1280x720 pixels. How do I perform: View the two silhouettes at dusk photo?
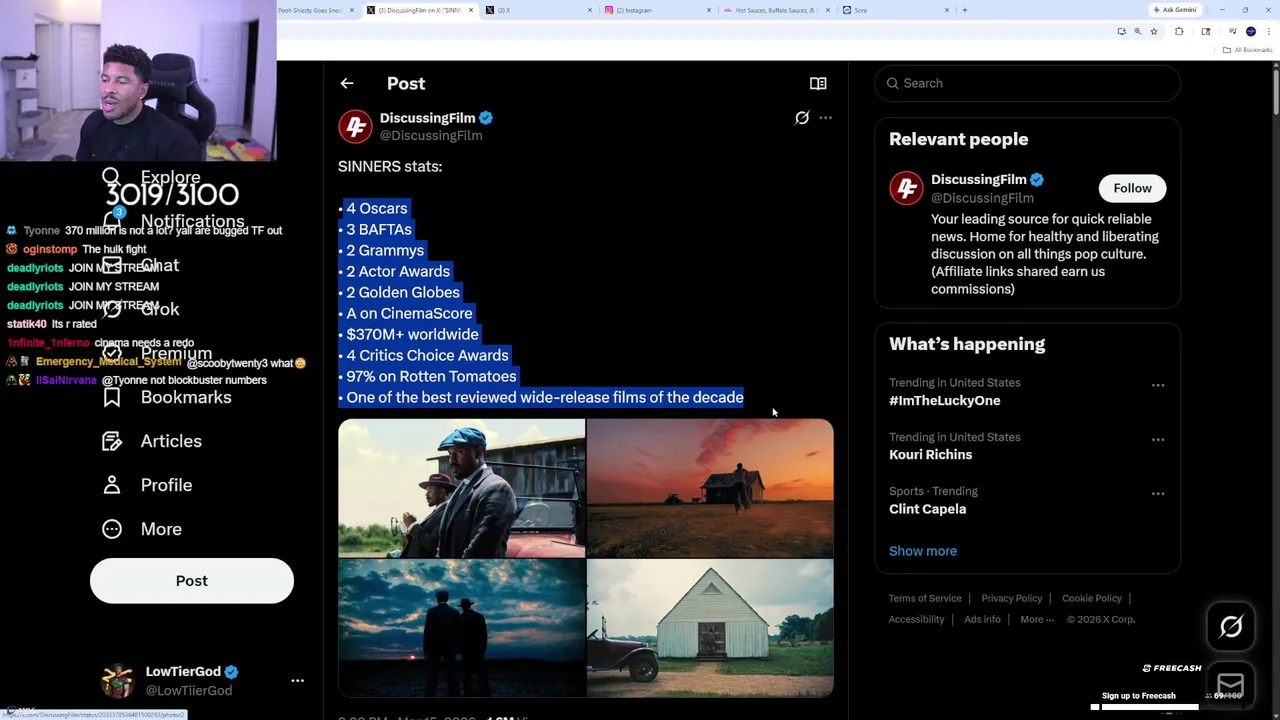click(x=461, y=628)
